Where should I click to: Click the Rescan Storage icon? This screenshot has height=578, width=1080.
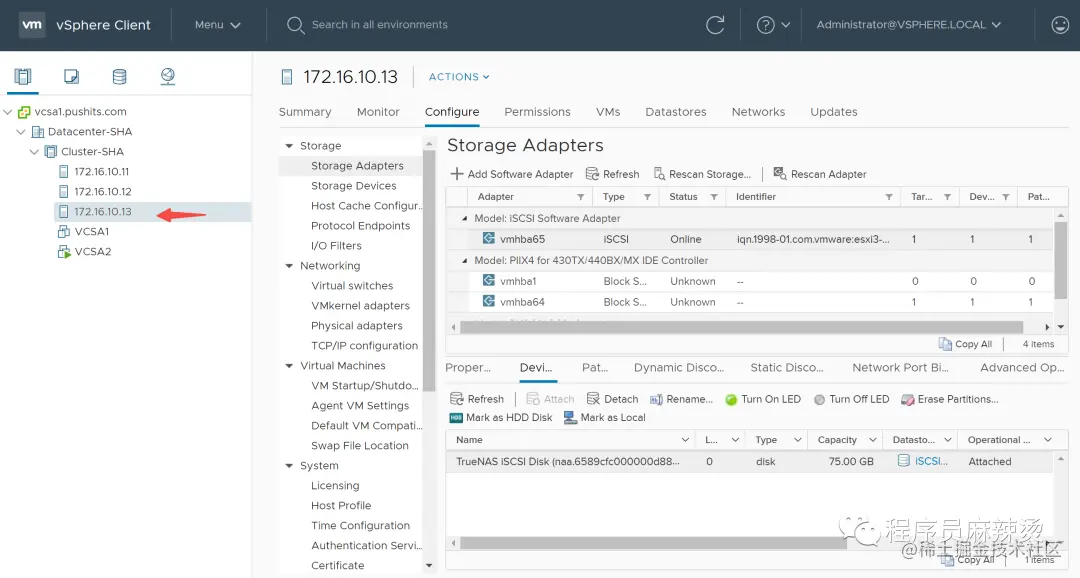click(x=659, y=174)
